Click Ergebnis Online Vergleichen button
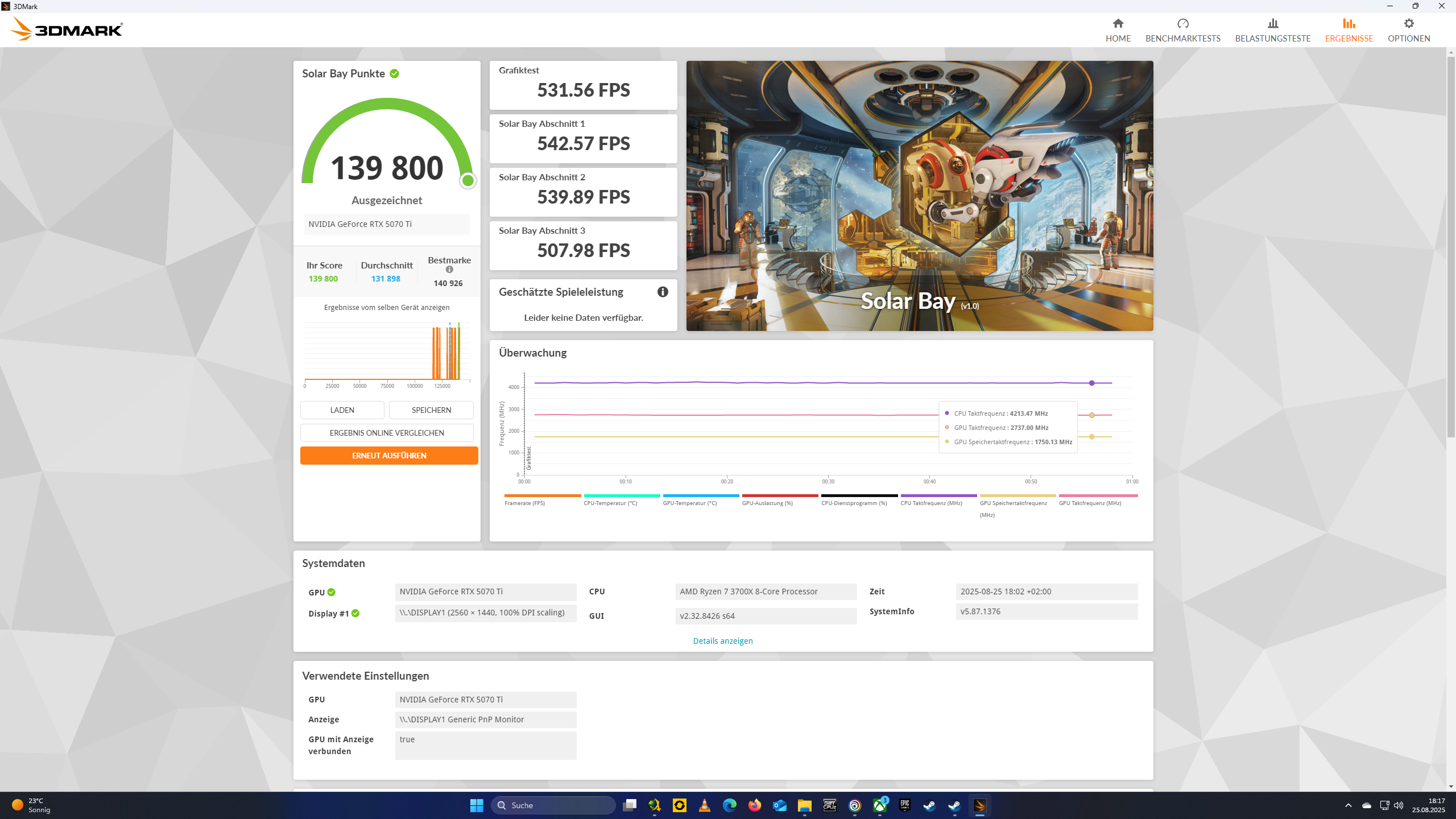 (x=387, y=433)
